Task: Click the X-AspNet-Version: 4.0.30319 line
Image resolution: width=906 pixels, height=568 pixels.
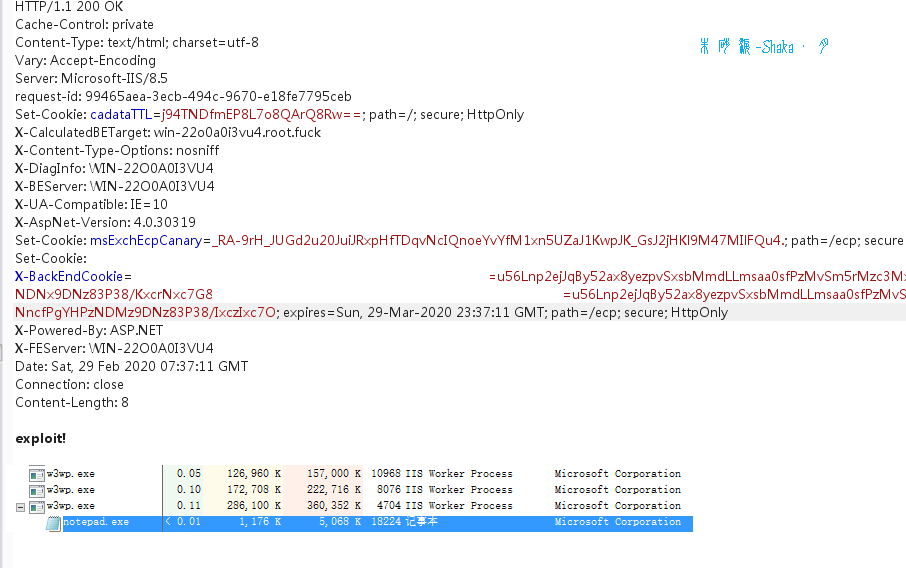Action: pos(106,222)
